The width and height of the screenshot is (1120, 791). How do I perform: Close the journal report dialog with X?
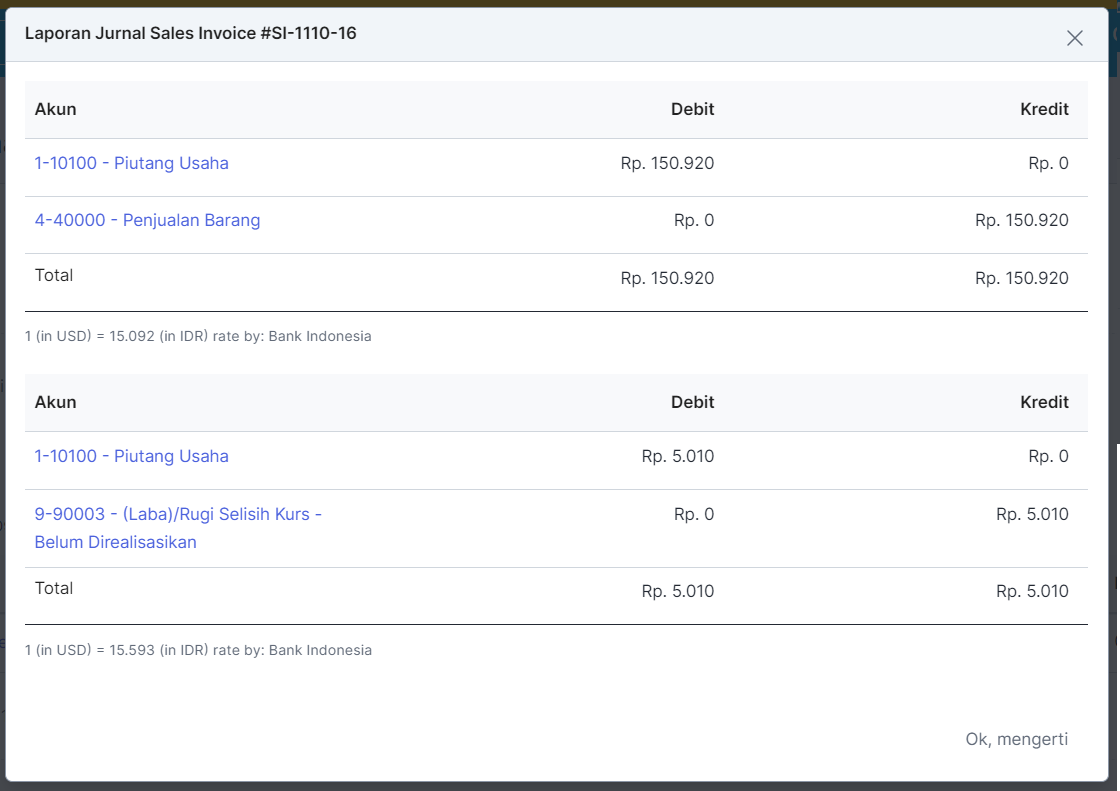pyautogui.click(x=1074, y=38)
